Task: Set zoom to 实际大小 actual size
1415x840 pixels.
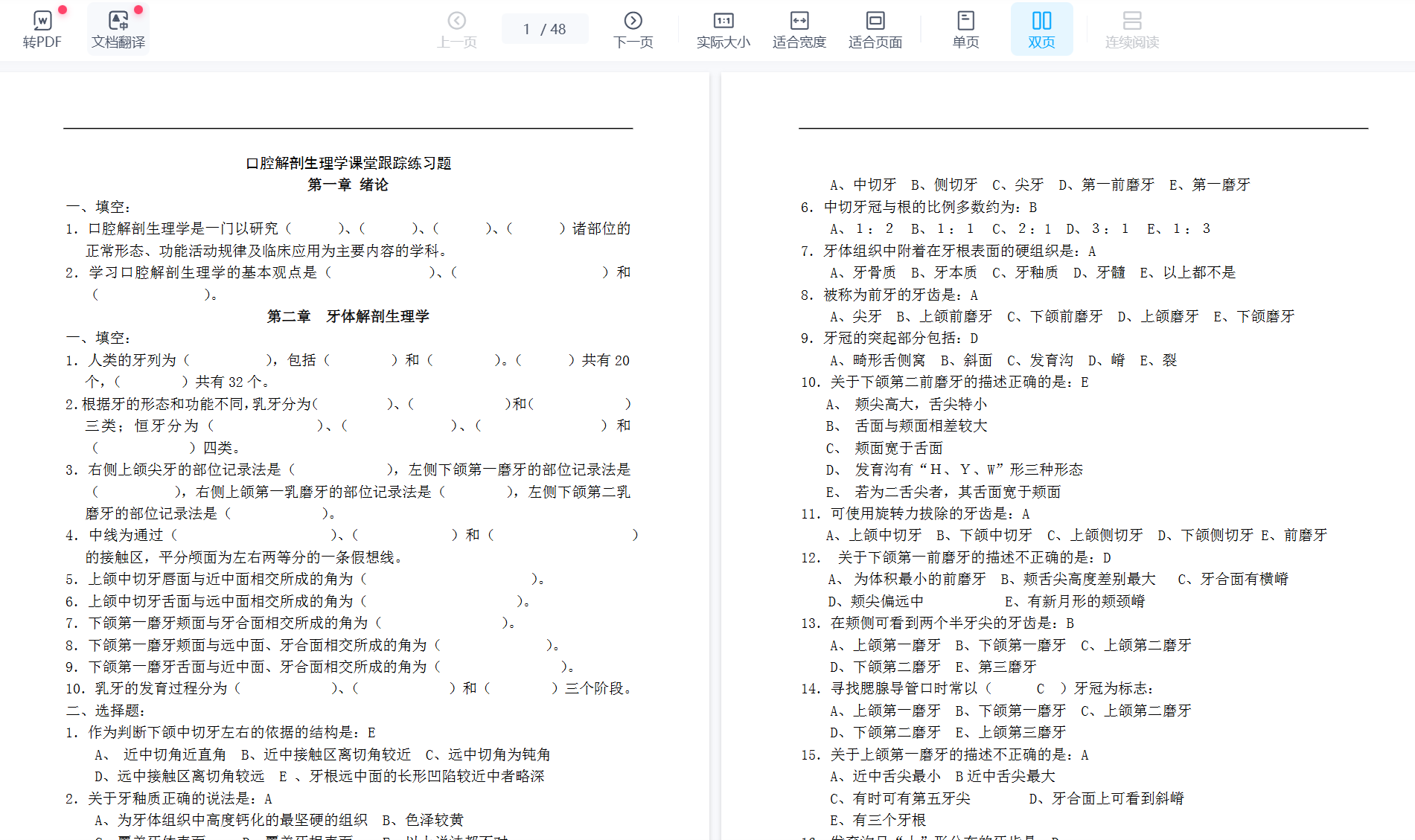Action: [x=723, y=29]
